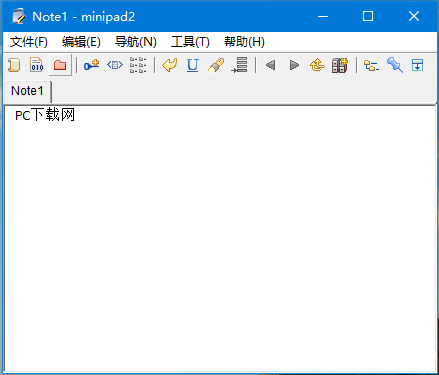Image resolution: width=439 pixels, height=375 pixels.
Task: Navigate forward with right triangle arrow
Action: click(294, 65)
